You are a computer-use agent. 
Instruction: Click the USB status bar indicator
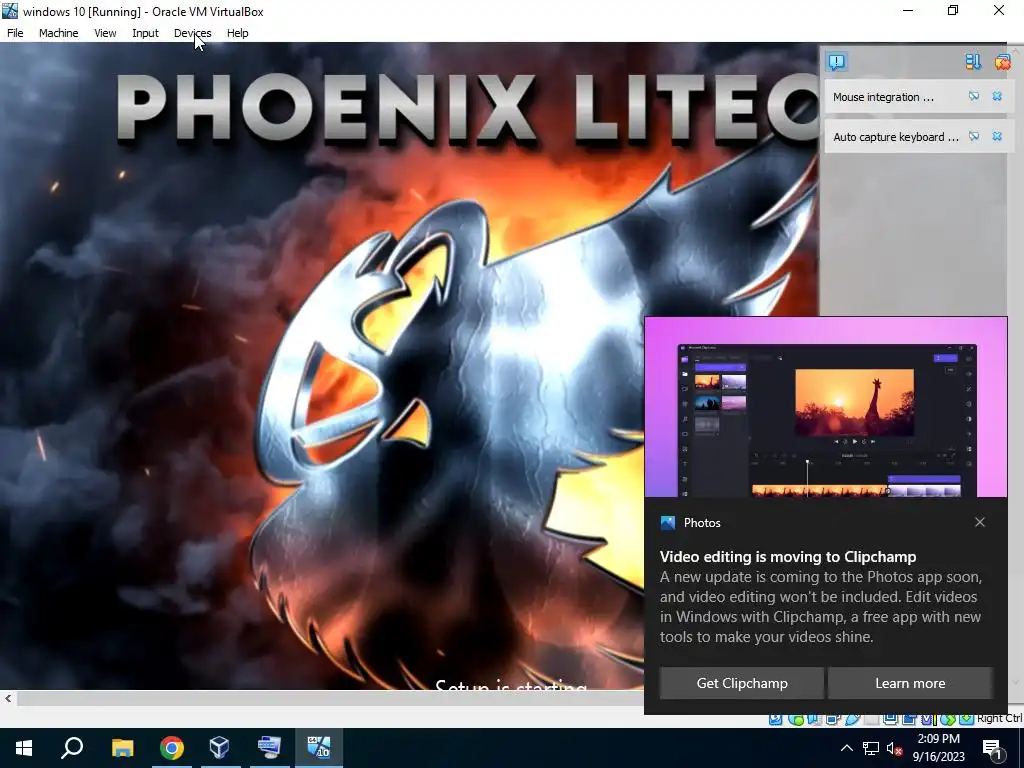tap(852, 718)
